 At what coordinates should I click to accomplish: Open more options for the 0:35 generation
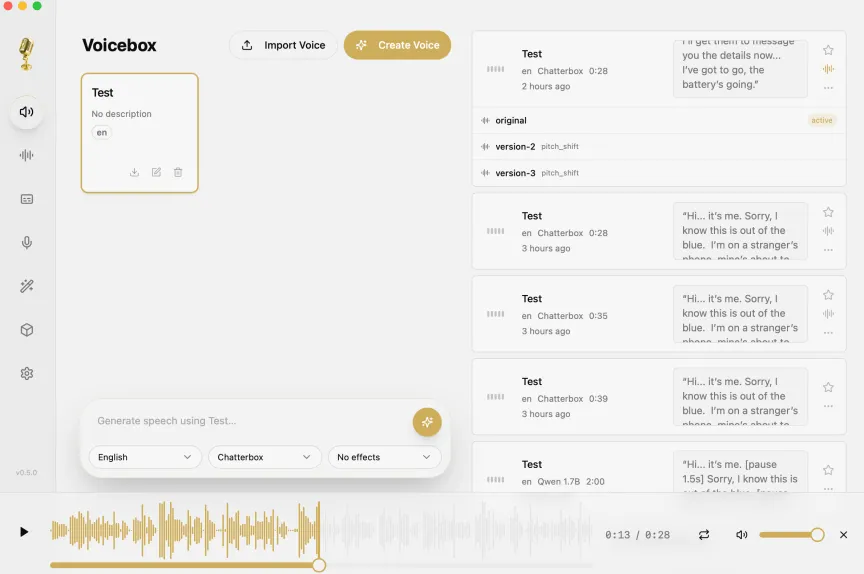[828, 332]
